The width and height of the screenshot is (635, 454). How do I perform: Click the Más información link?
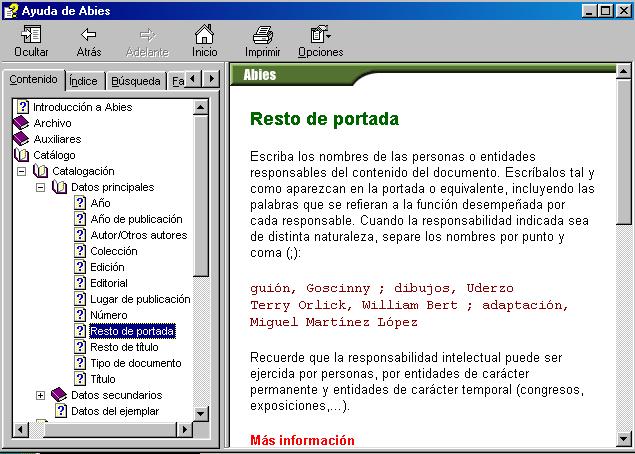302,440
